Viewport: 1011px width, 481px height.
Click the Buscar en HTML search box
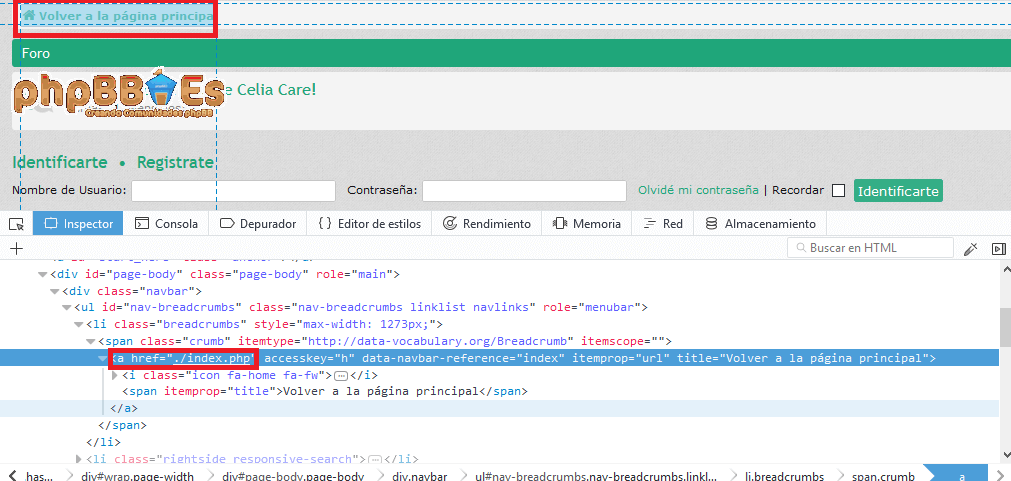tap(870, 248)
